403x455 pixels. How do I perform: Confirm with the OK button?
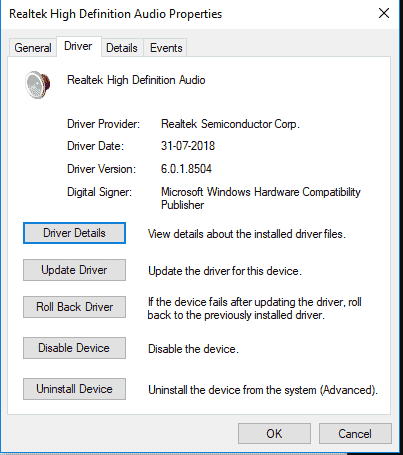(x=274, y=434)
